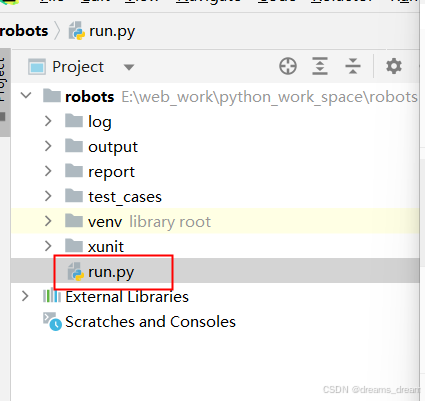The height and width of the screenshot is (401, 425).
Task: Click the log folder icon
Action: tap(74, 120)
